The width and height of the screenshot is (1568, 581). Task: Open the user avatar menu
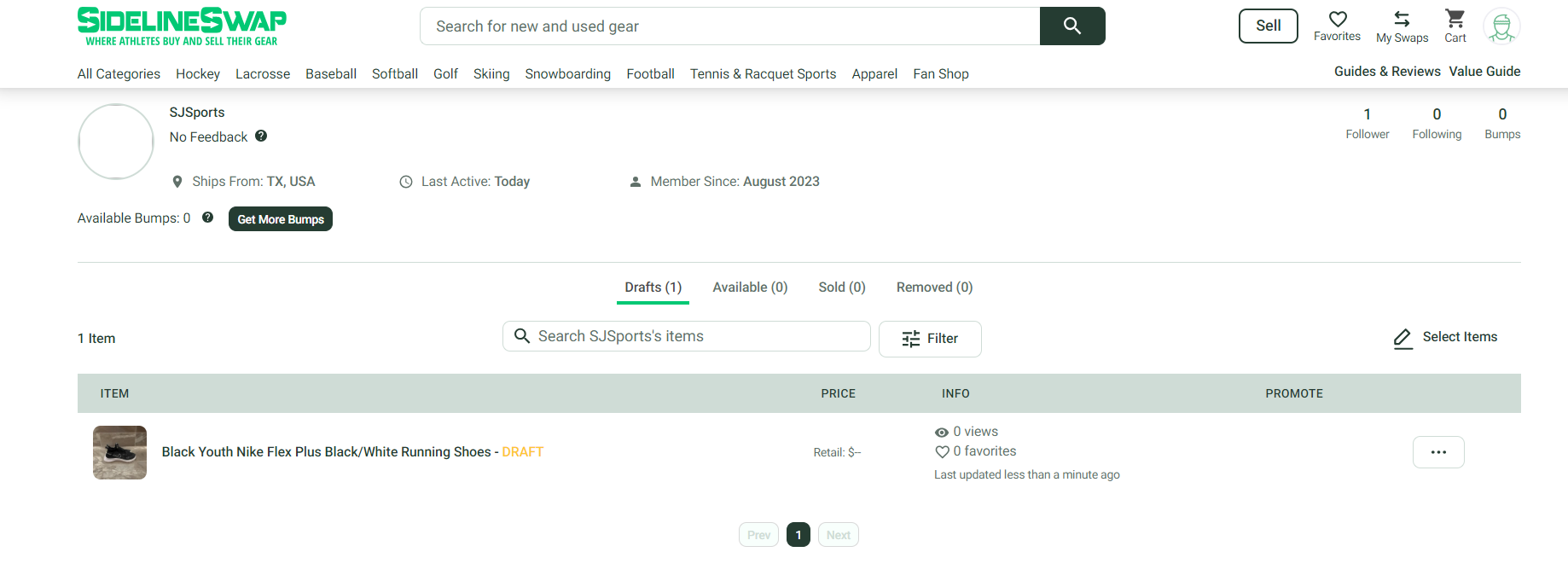[x=1501, y=26]
